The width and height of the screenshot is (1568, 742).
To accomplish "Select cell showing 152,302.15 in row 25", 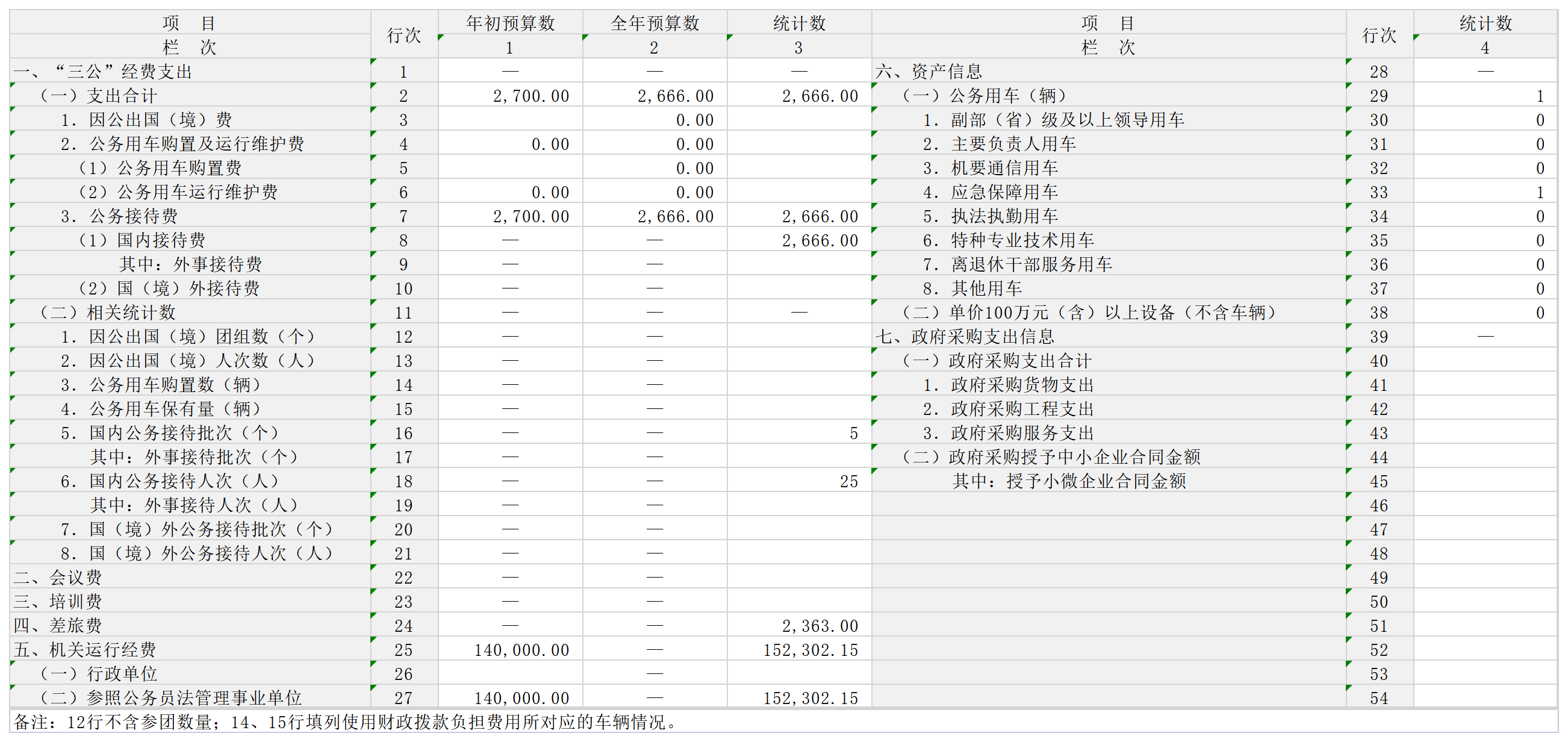I will pyautogui.click(x=810, y=649).
